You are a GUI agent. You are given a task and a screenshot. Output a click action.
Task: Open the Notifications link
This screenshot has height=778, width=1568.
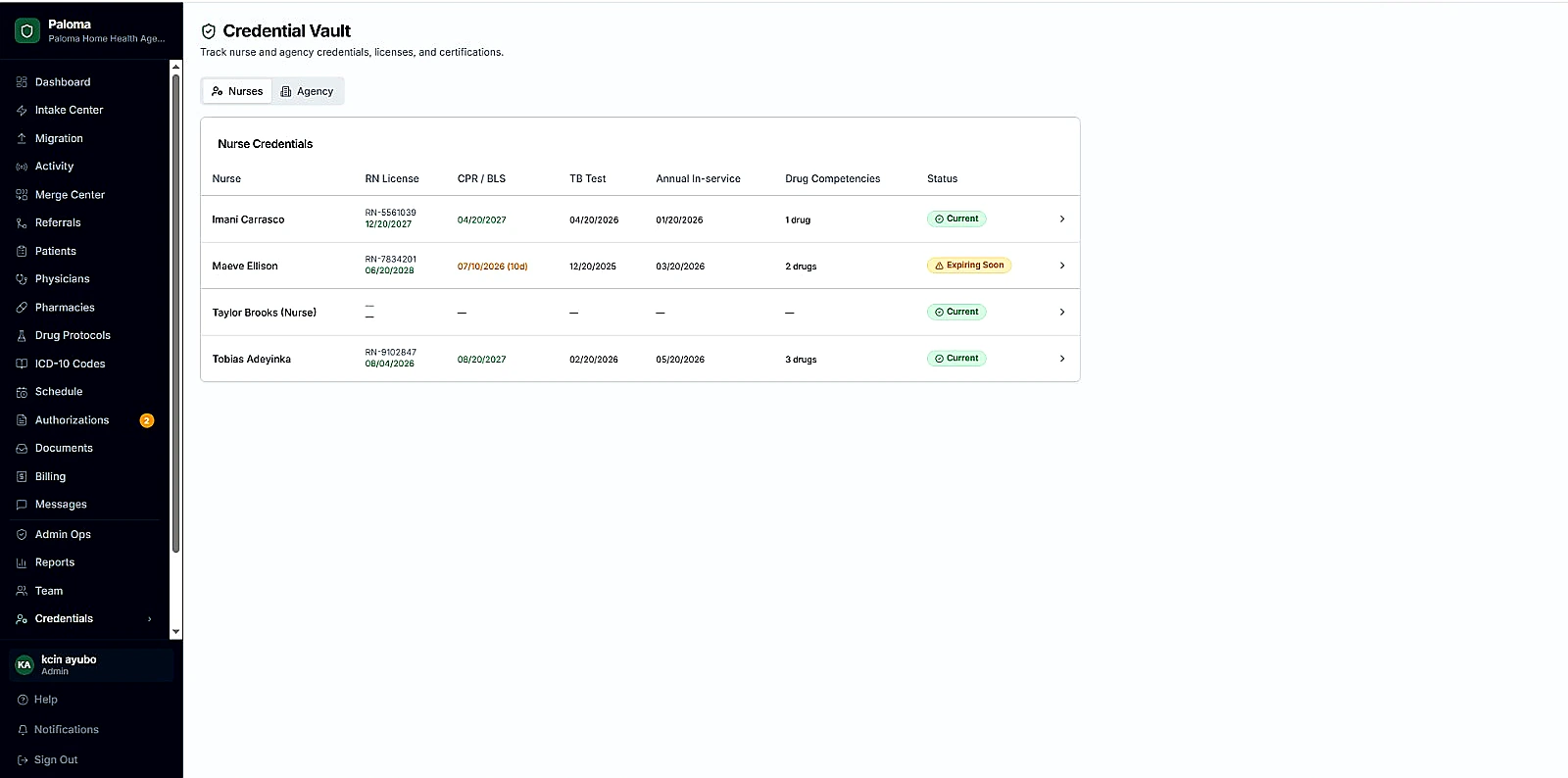tap(67, 730)
